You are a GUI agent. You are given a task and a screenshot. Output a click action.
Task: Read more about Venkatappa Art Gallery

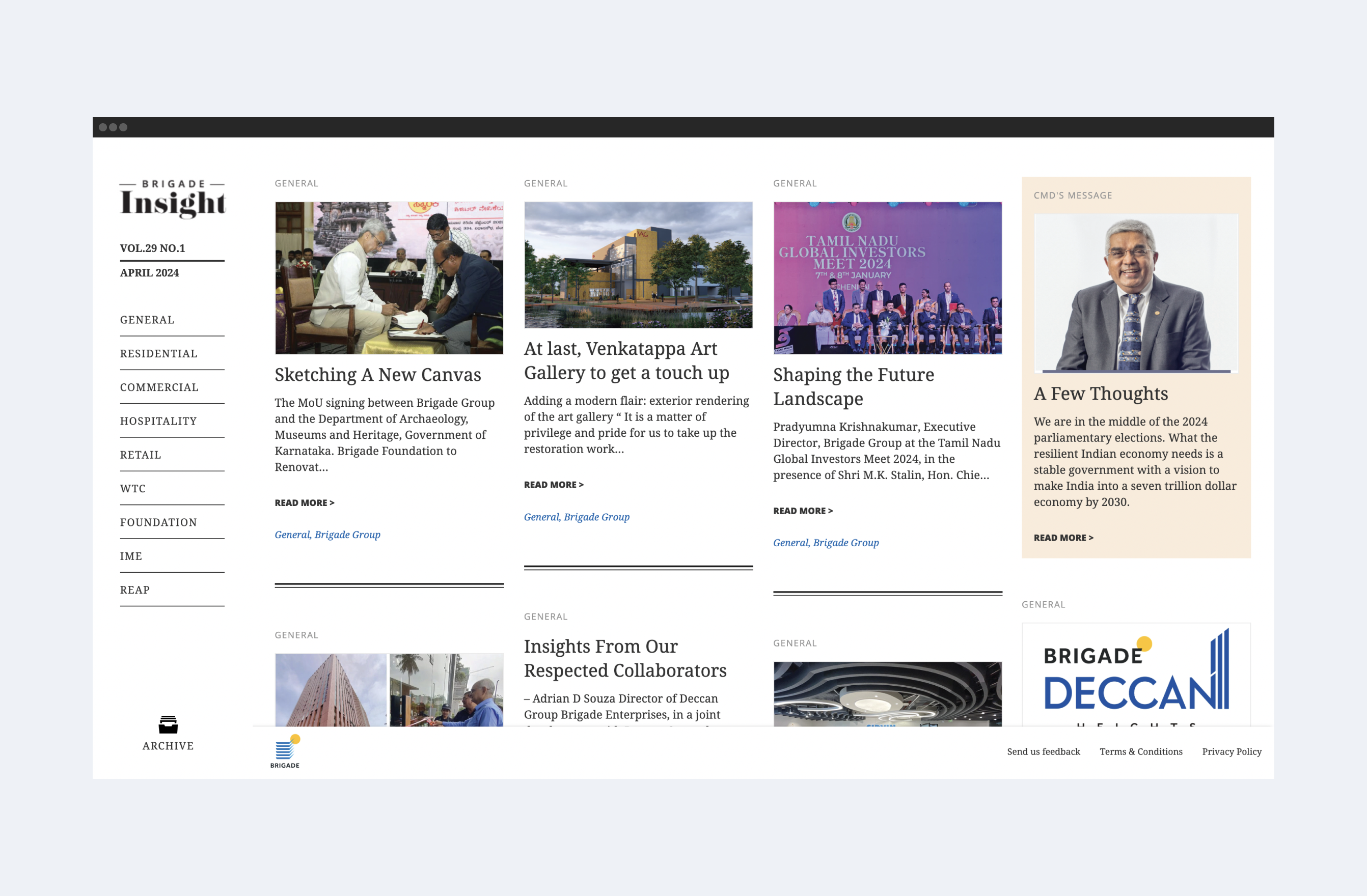point(554,485)
